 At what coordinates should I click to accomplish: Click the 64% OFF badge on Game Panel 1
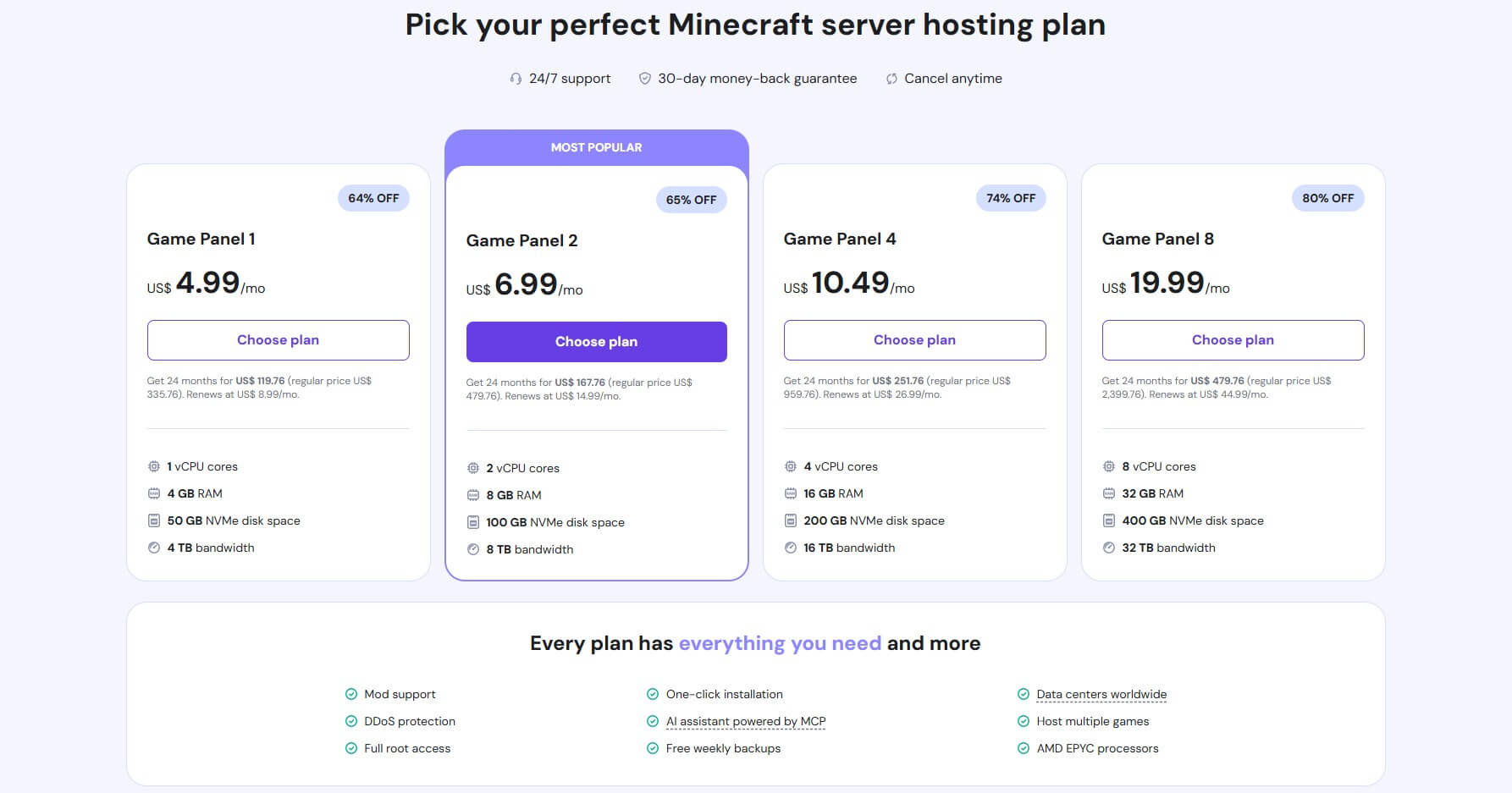coord(373,198)
